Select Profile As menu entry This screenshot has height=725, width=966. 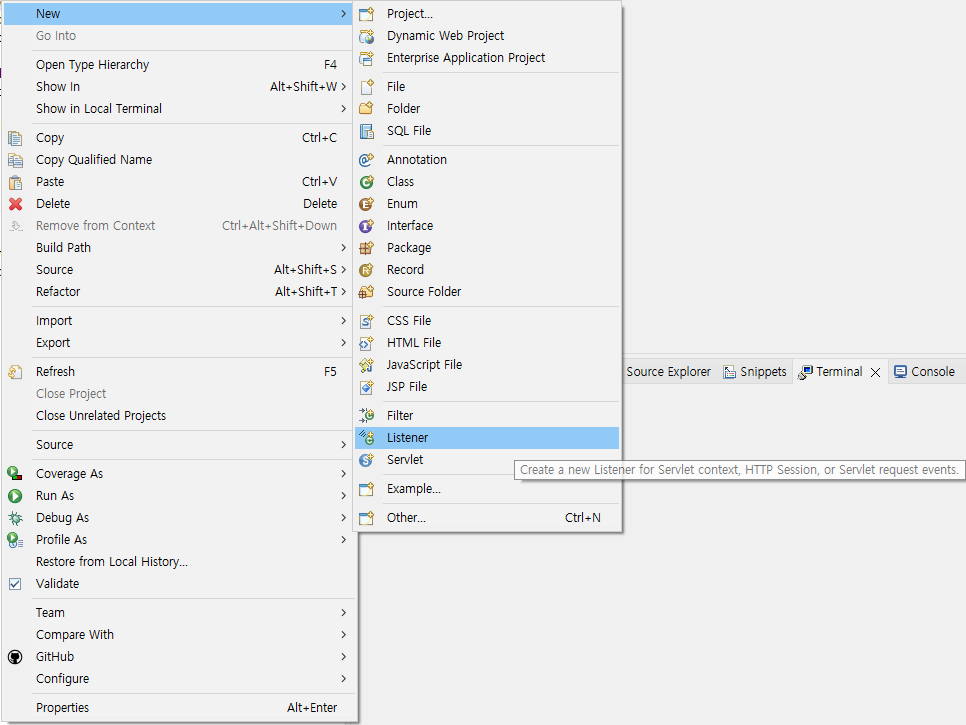pos(179,540)
